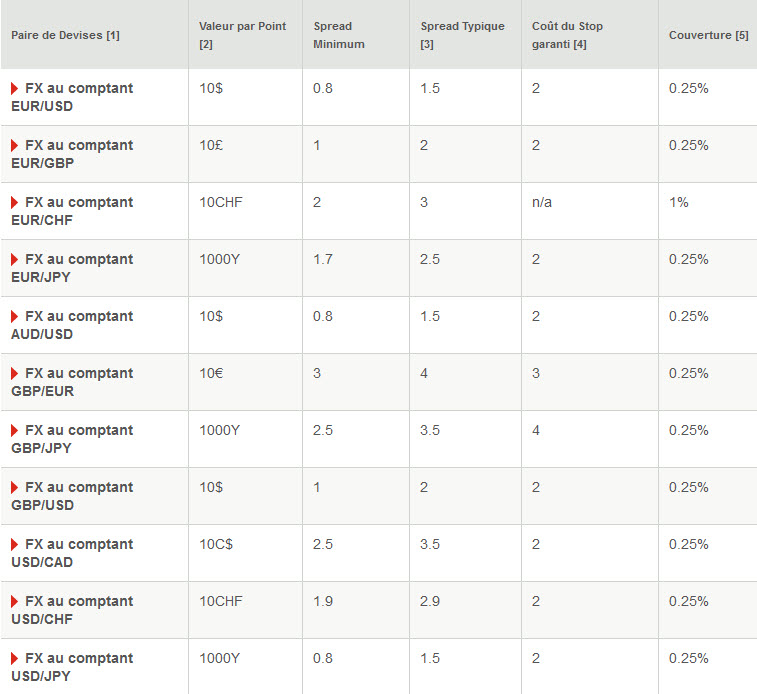Click the red triangle beside EUR/CHF
757x694 pixels.
pos(15,203)
